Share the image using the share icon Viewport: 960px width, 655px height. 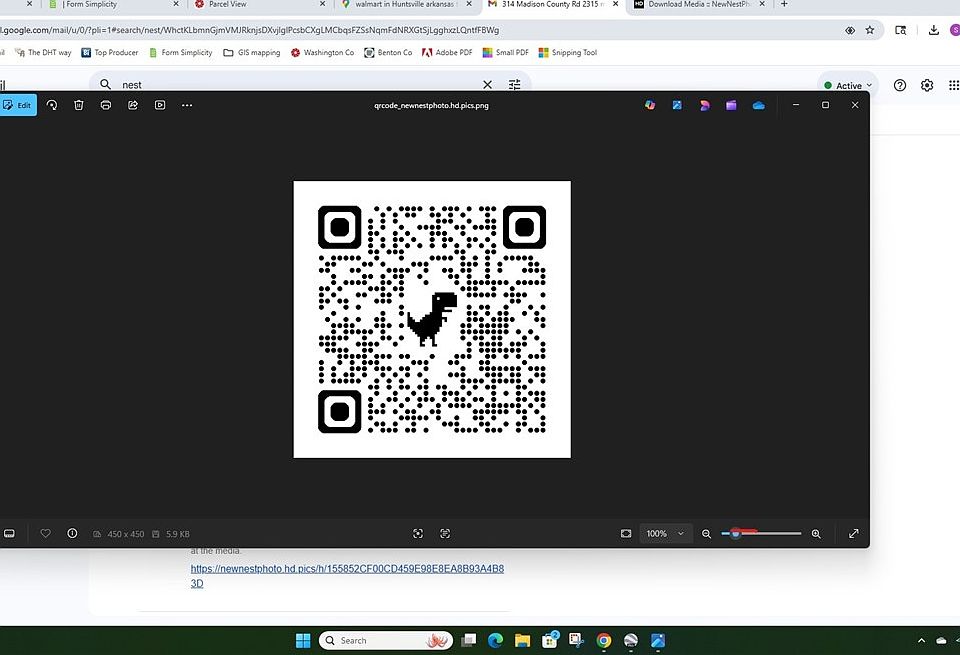(x=133, y=105)
